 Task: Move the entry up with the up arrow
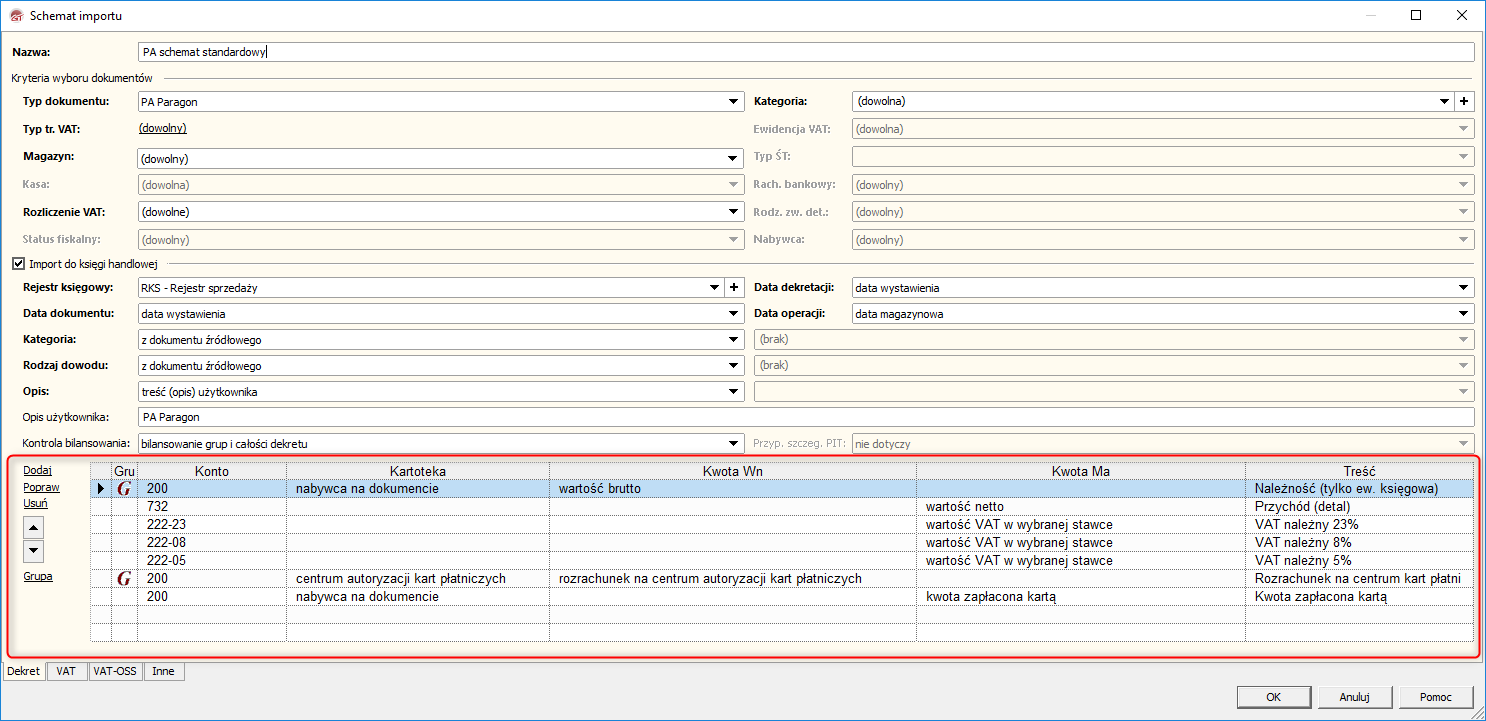pyautogui.click(x=34, y=527)
